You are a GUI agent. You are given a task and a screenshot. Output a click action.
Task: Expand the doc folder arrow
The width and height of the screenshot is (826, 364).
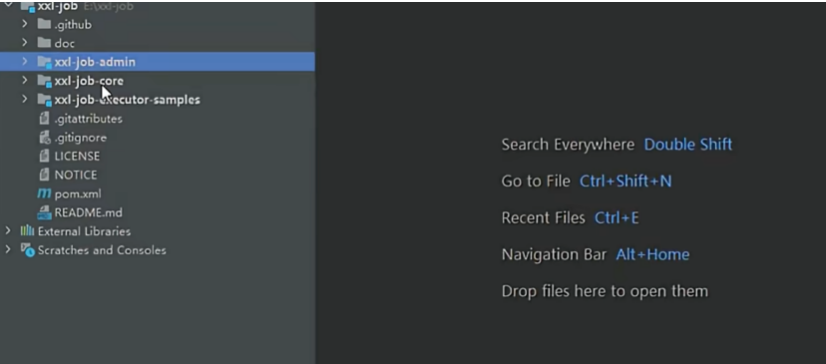point(24,42)
